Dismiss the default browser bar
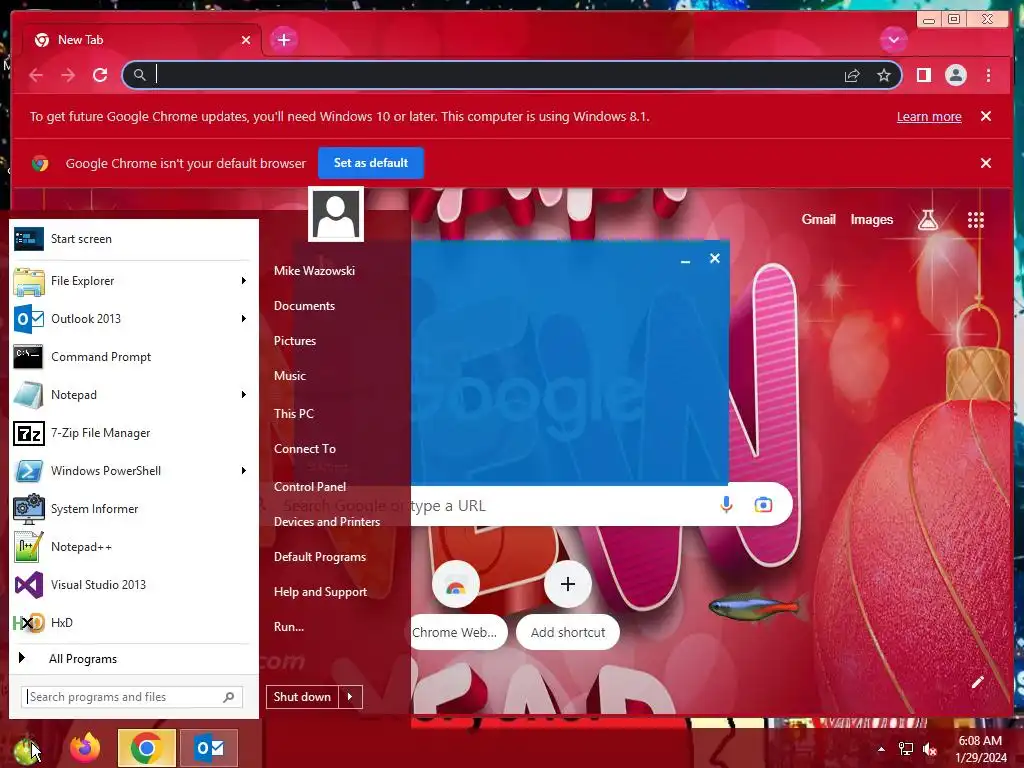The height and width of the screenshot is (768, 1024). pos(986,163)
